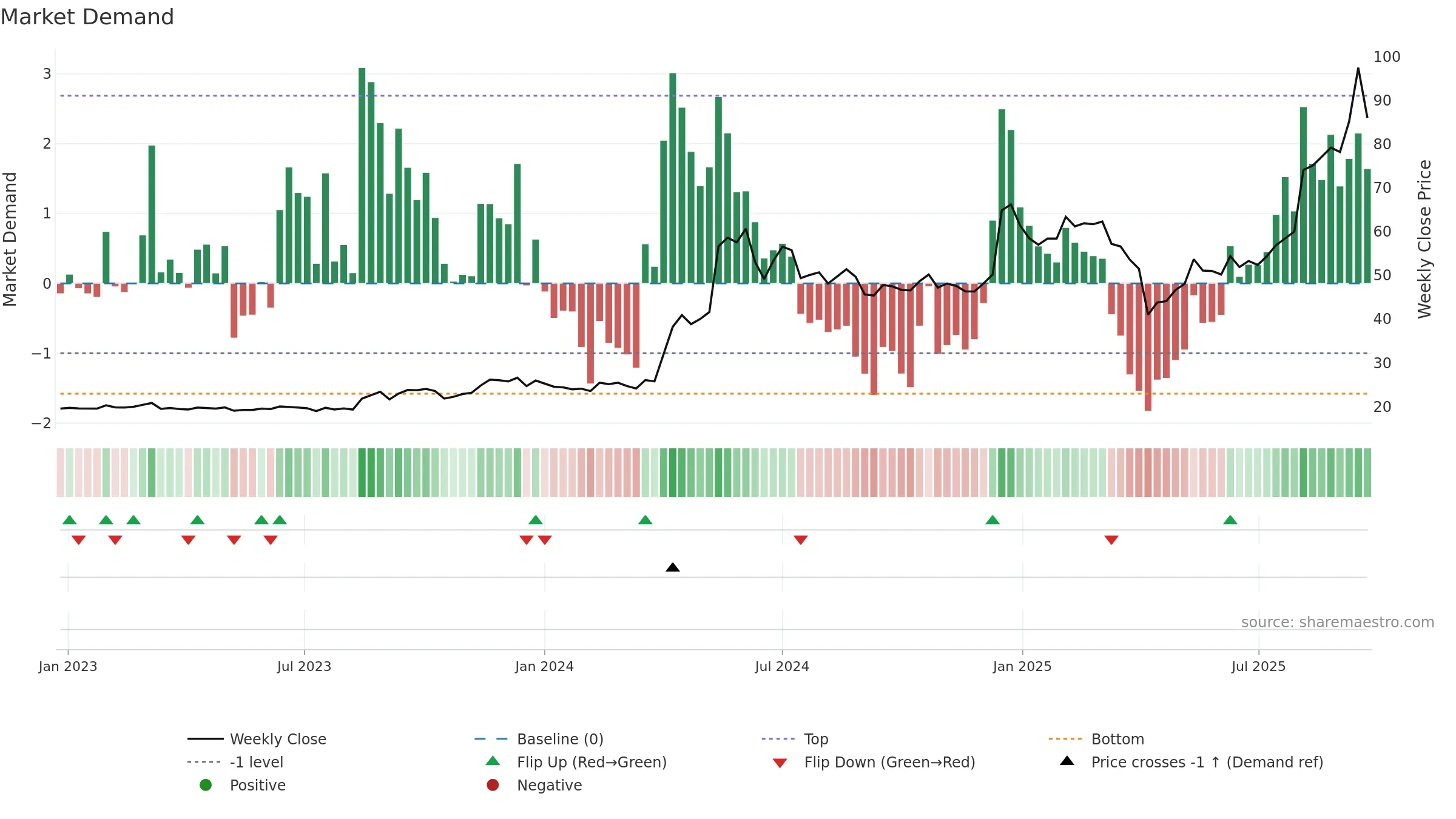Toggle the Baseline (0) legend entry
The image size is (1456, 819).
[539, 739]
